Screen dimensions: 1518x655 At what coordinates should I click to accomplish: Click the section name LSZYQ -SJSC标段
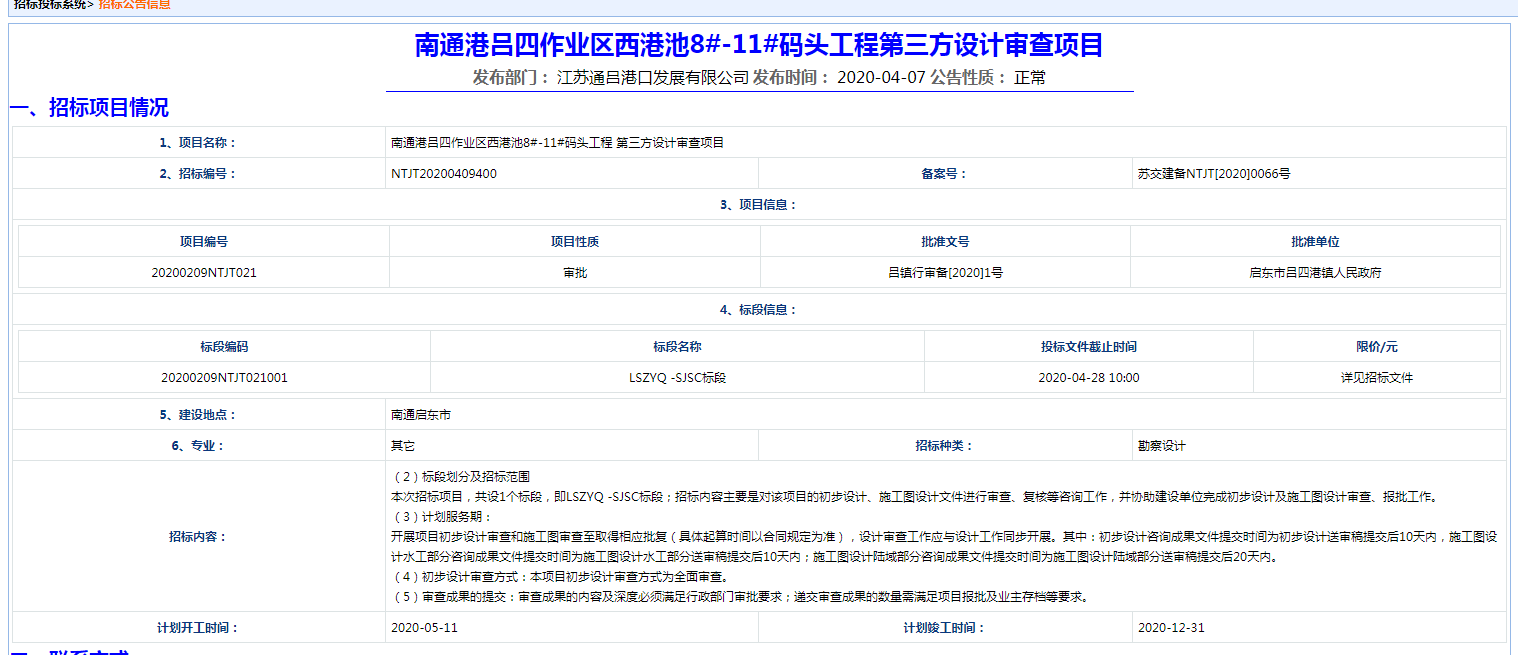tap(677, 378)
